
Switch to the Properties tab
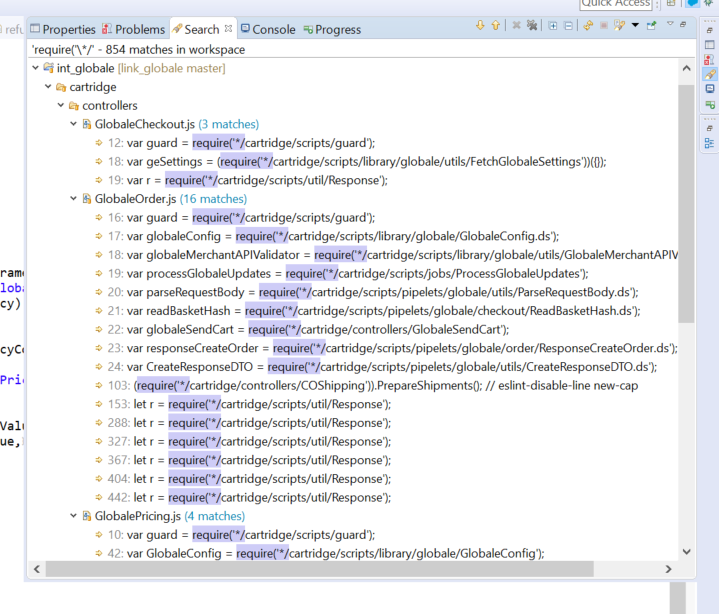point(68,29)
